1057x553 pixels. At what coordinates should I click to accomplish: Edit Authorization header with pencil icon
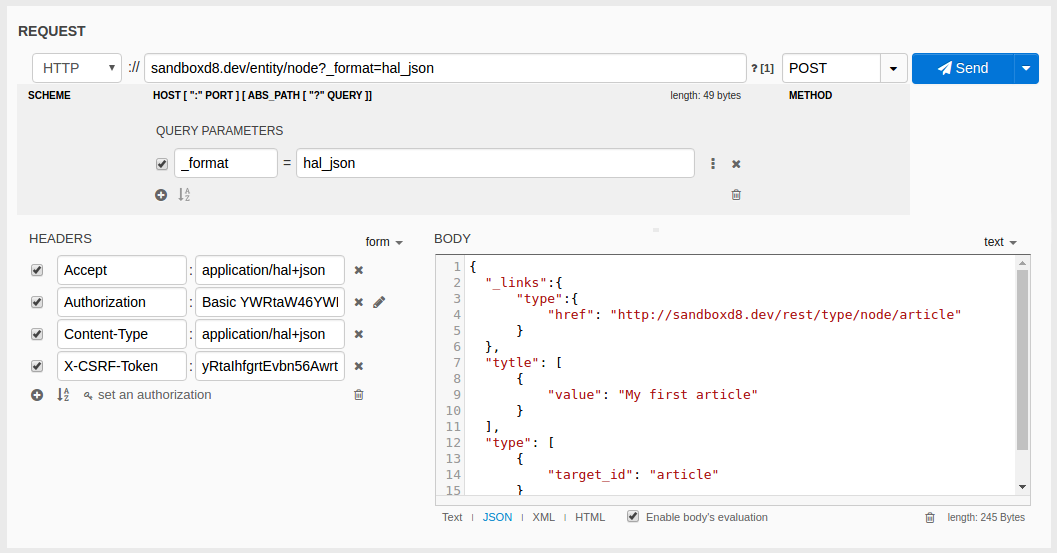pos(379,302)
